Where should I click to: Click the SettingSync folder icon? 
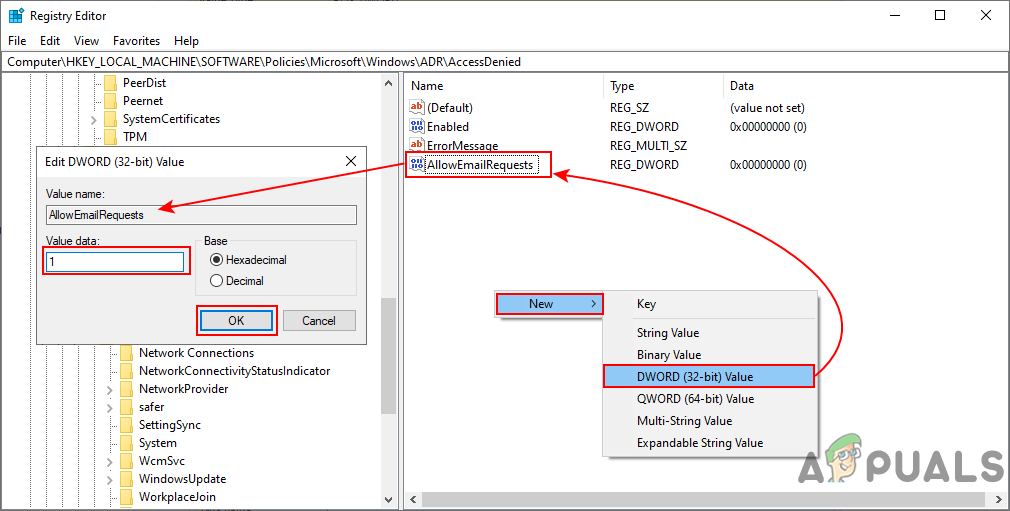tap(127, 425)
